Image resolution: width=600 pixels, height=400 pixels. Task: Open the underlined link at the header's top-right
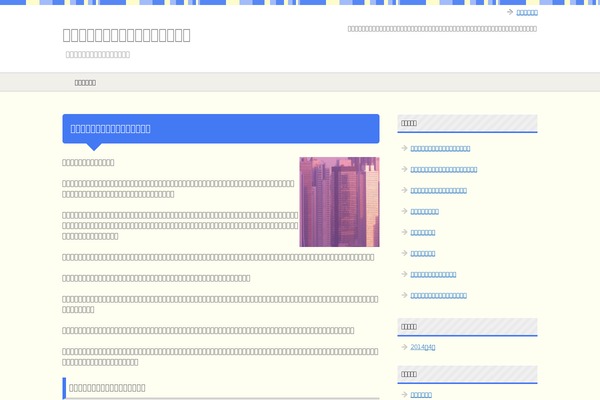tap(527, 13)
